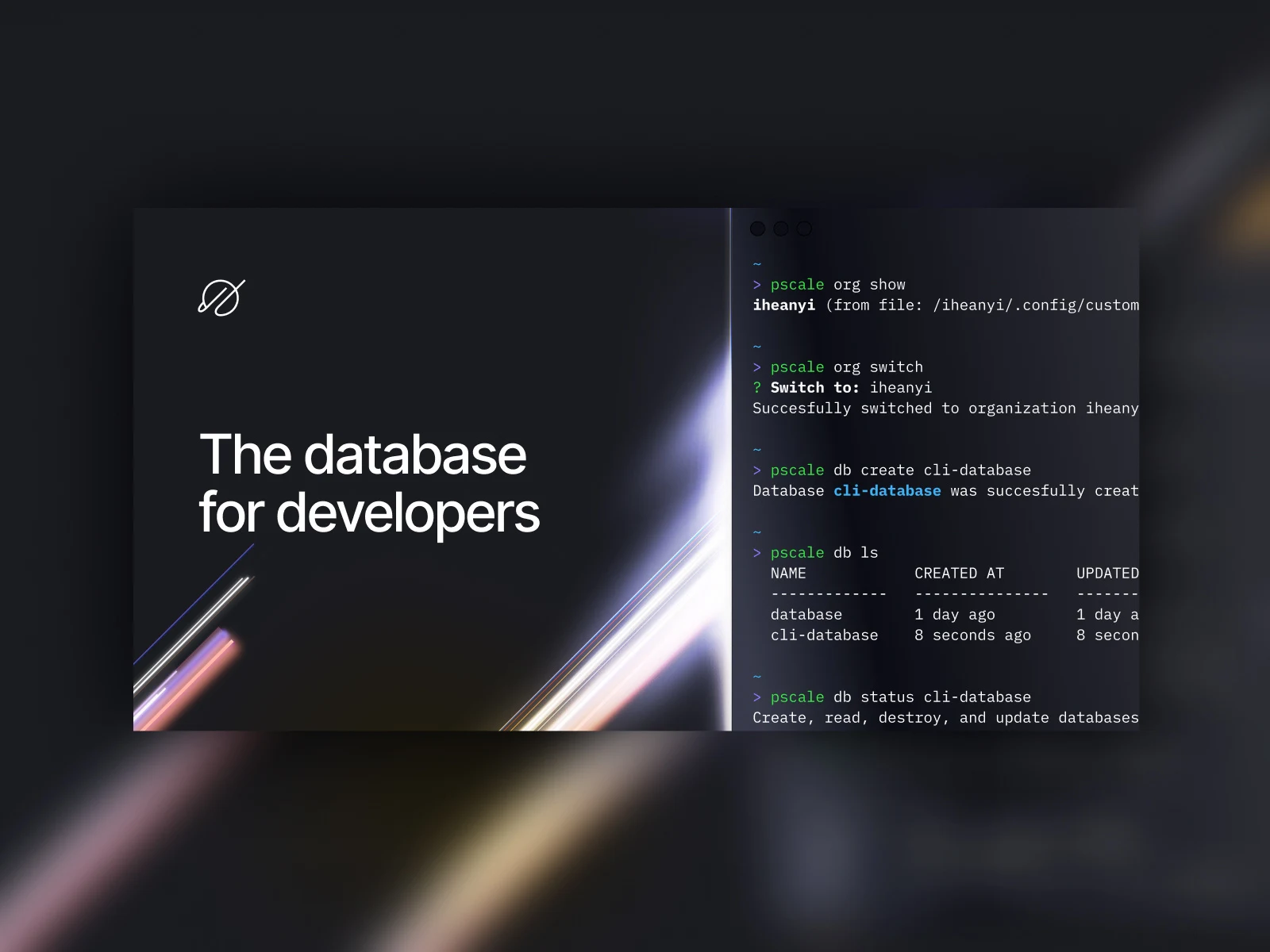Image resolution: width=1270 pixels, height=952 pixels.
Task: Click the middle terminal window dot
Action: point(781,228)
